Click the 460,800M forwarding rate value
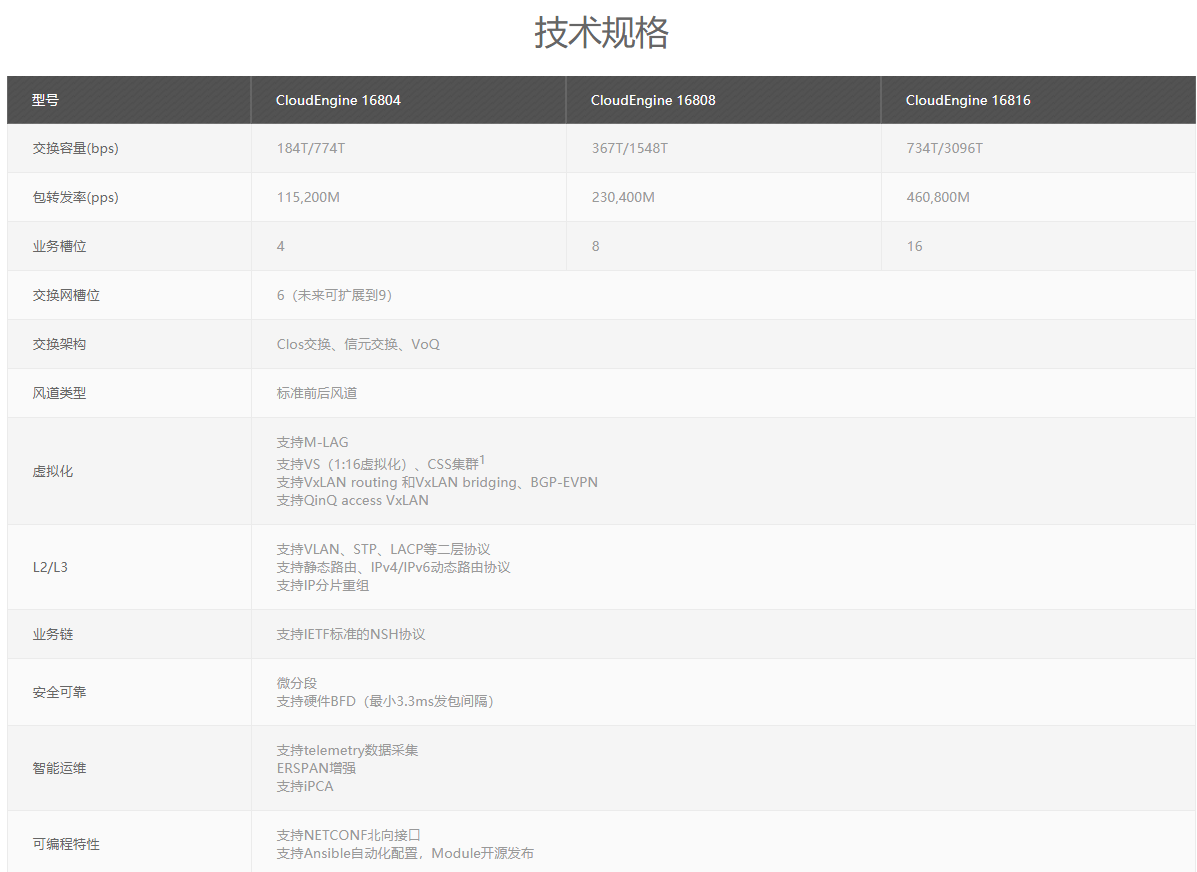 [938, 197]
